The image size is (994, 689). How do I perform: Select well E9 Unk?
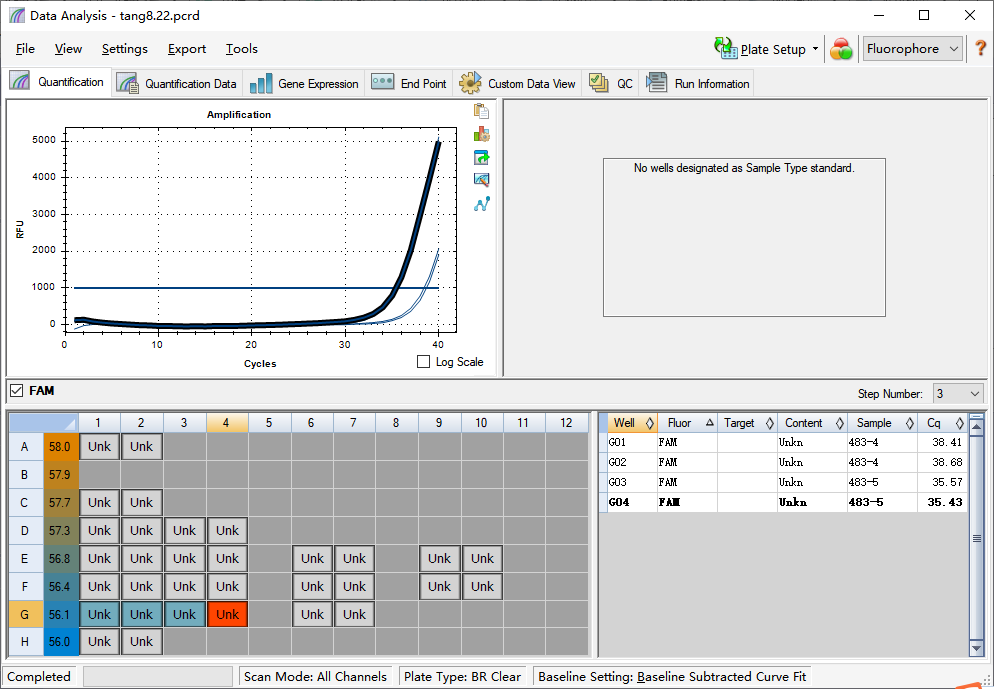tap(439, 558)
